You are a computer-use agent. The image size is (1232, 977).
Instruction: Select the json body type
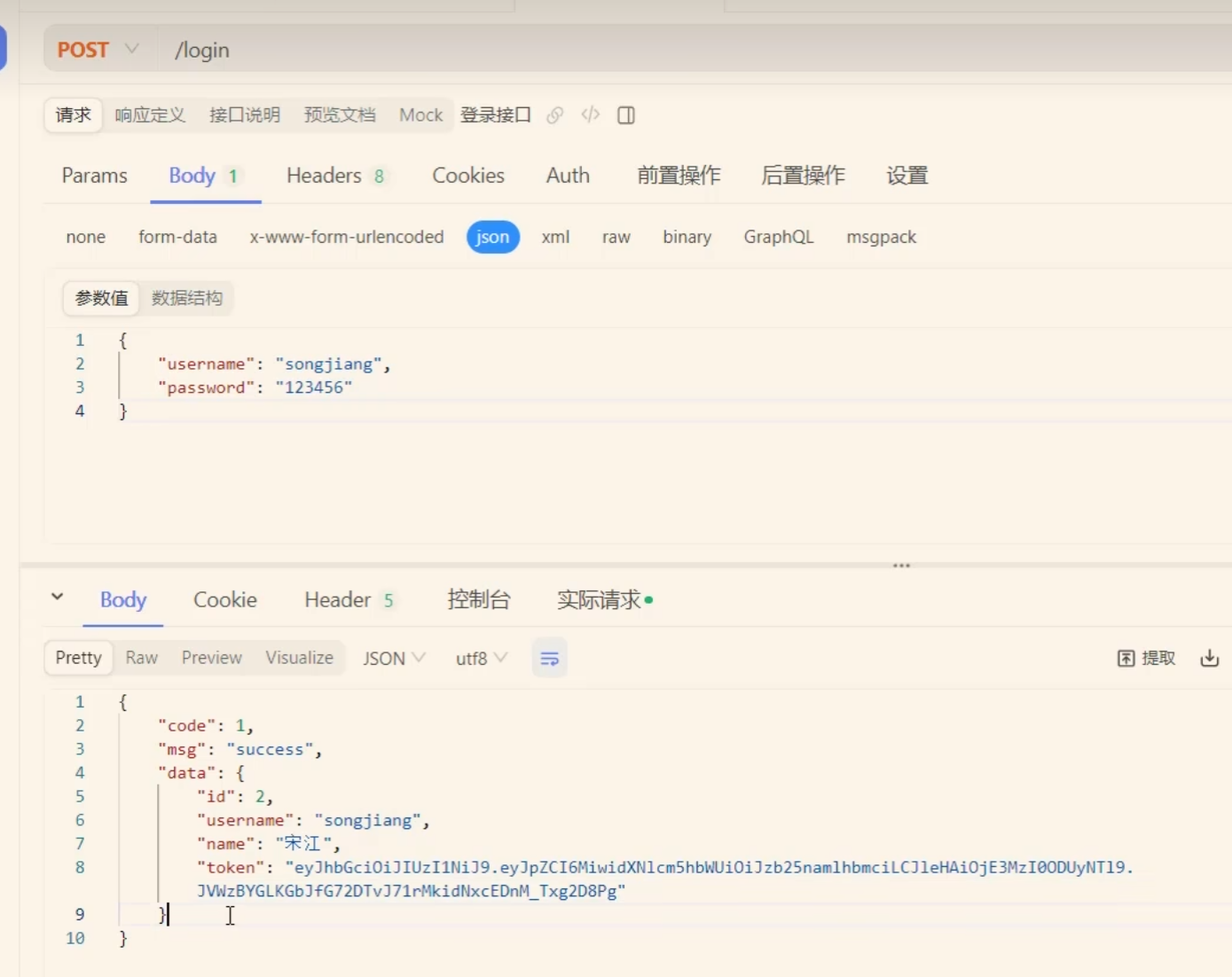[492, 238]
